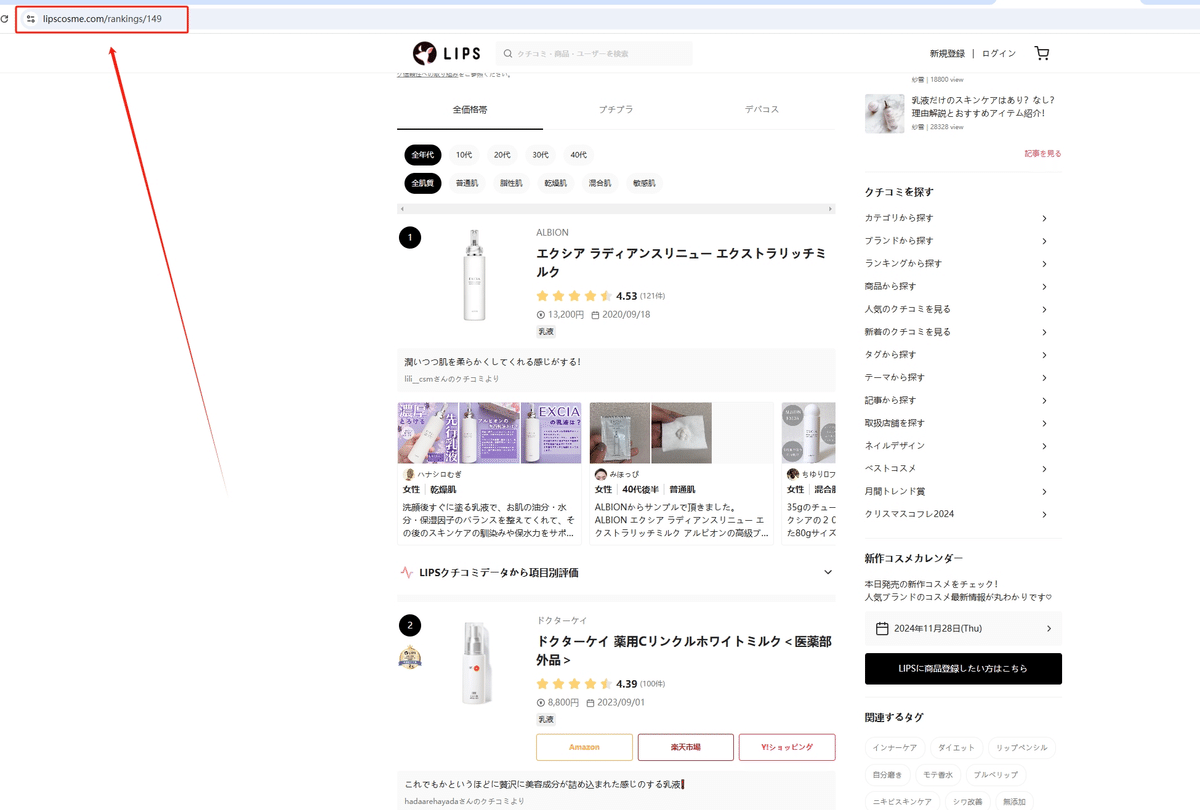This screenshot has height=810, width=1200.
Task: Click the リップペンシル tag
Action: pos(1021,747)
